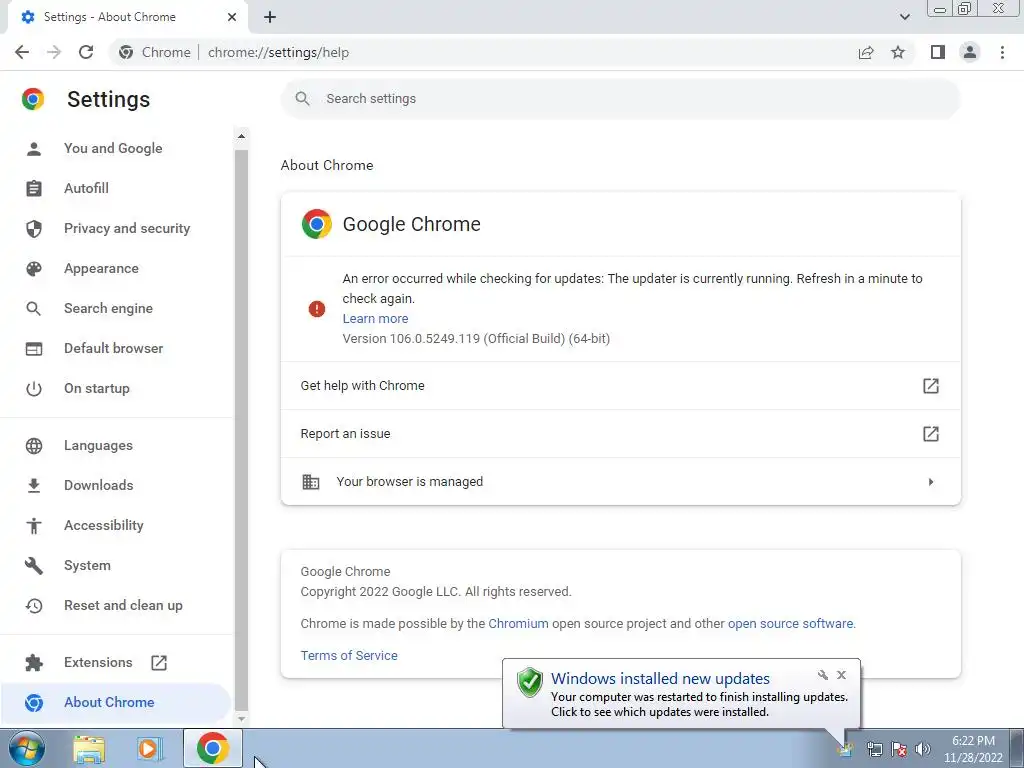Click the puzzle piece Extensions icon
The image size is (1024, 768).
click(x=34, y=663)
